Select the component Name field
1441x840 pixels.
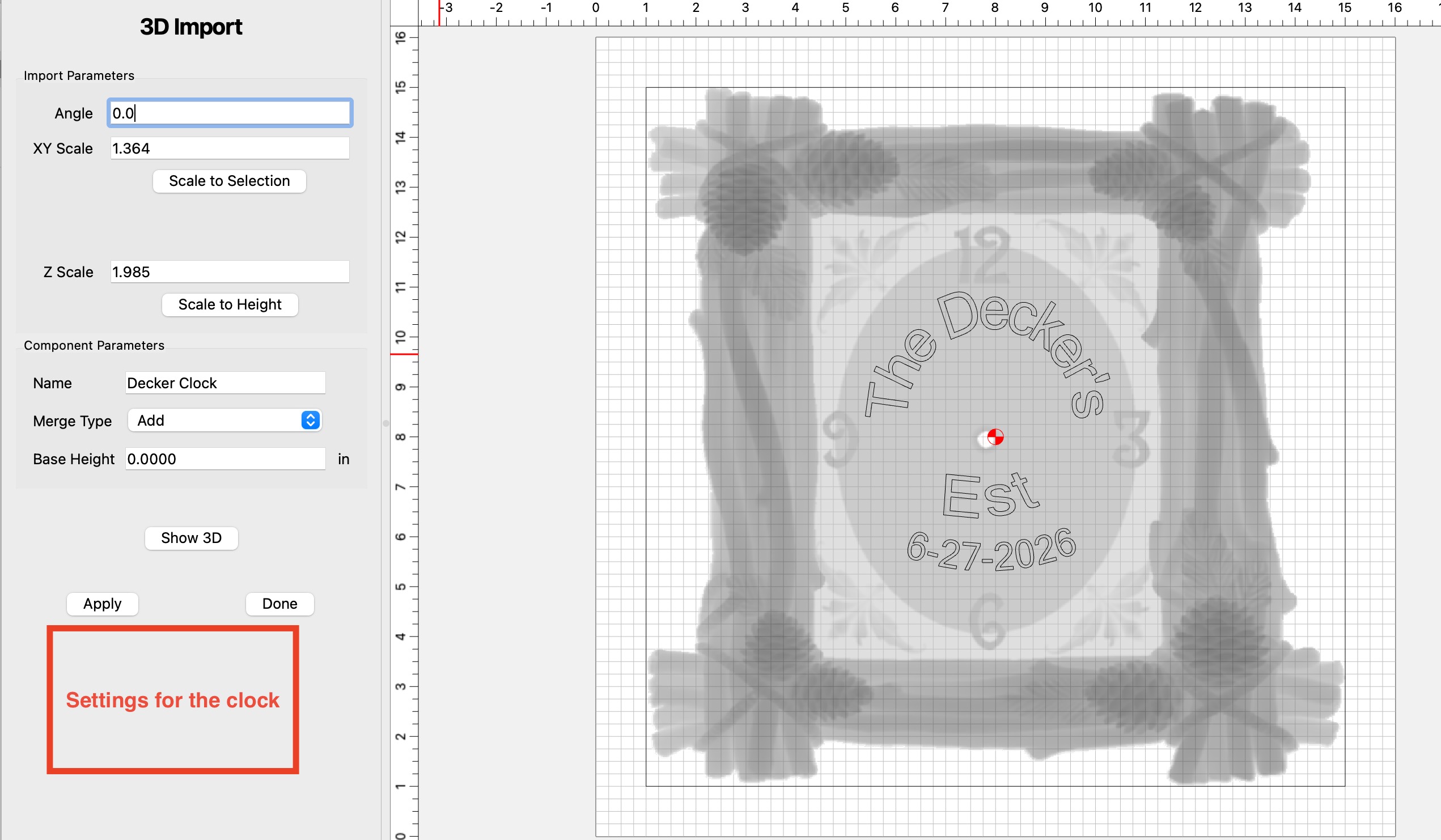pos(225,383)
